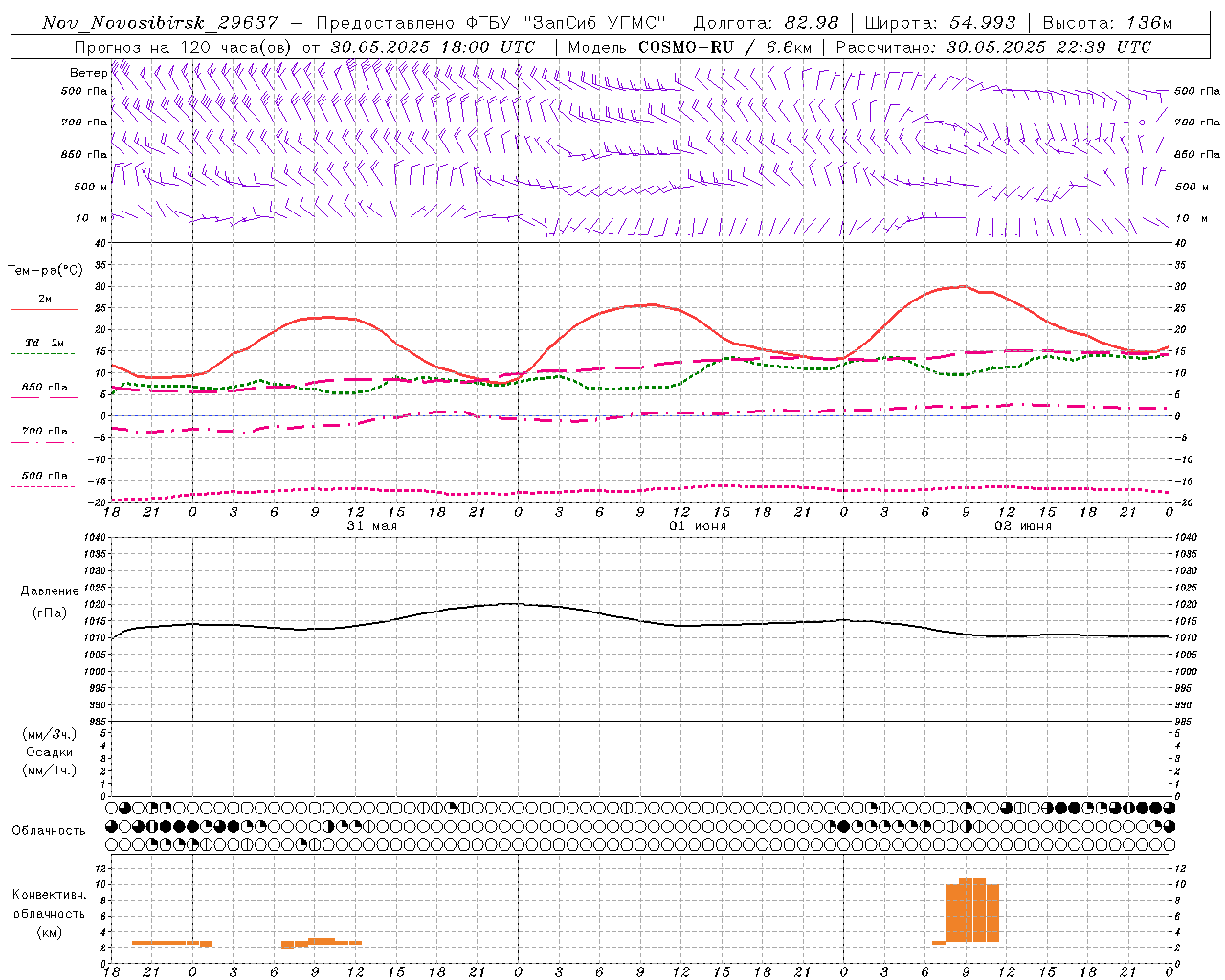
Task: Click the Конвективн. panel label
Action: coord(50,895)
